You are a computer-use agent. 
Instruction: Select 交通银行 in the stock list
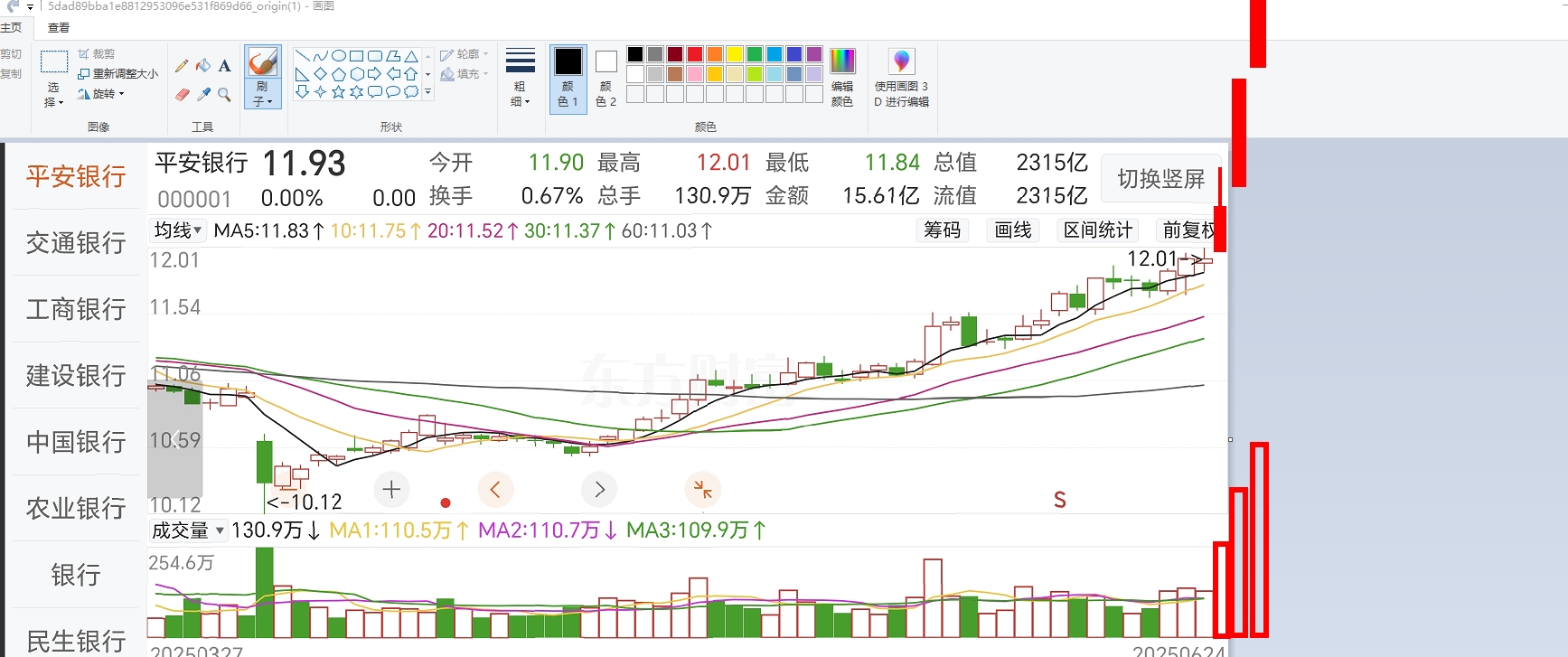click(76, 243)
